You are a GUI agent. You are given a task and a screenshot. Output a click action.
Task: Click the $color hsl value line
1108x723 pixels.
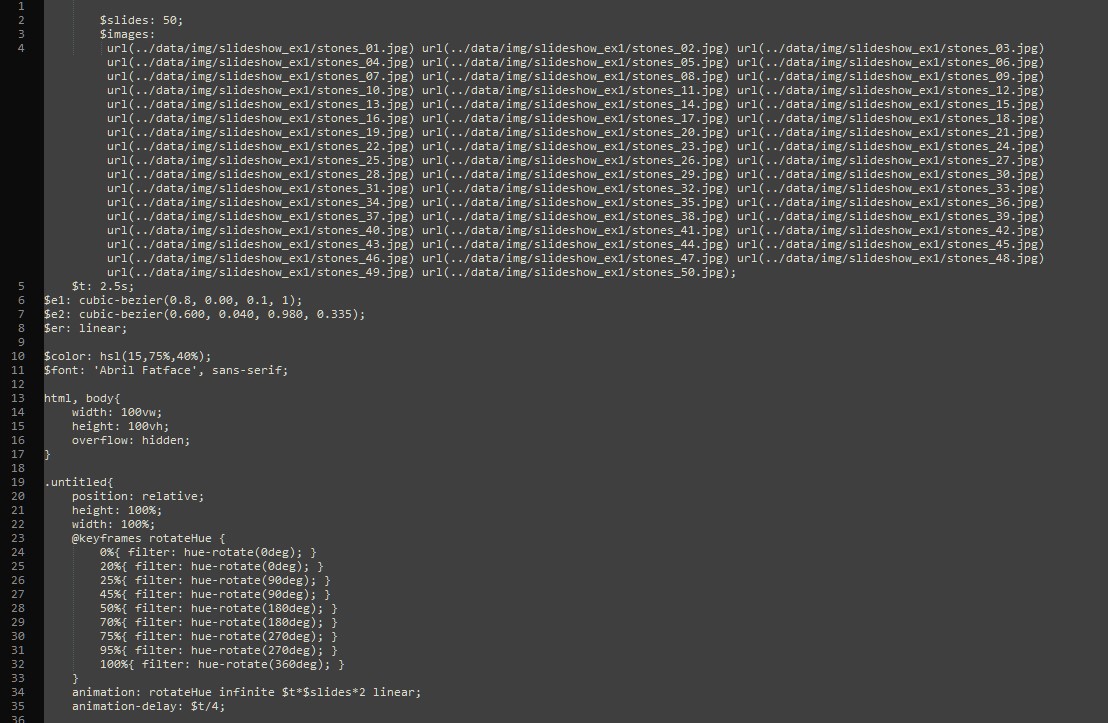pos(127,356)
